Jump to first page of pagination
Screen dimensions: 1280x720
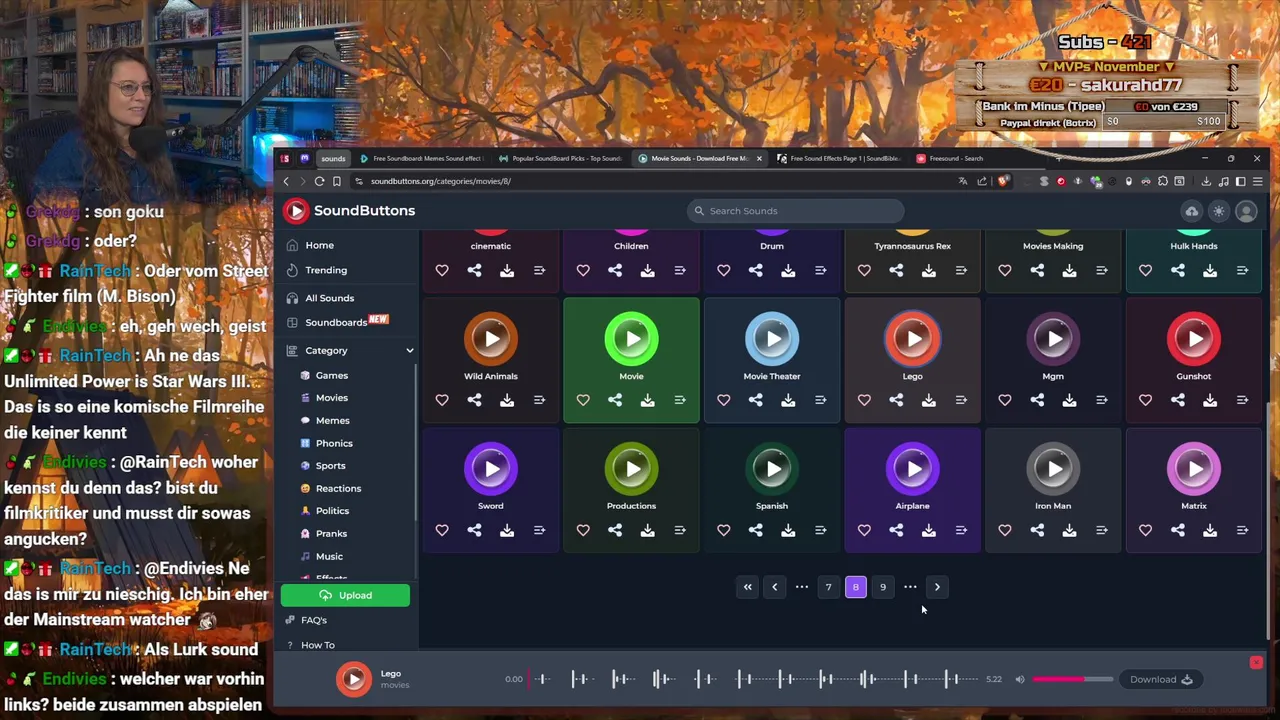pyautogui.click(x=747, y=587)
